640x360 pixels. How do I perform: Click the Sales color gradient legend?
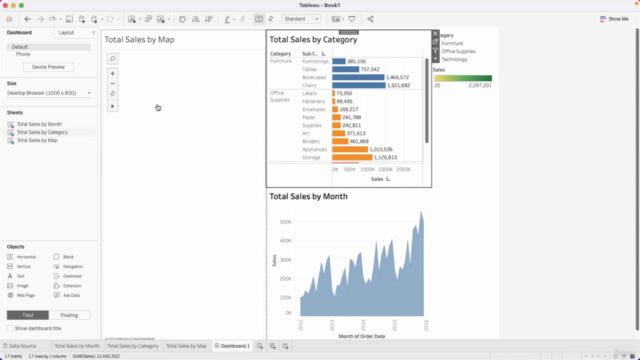463,78
